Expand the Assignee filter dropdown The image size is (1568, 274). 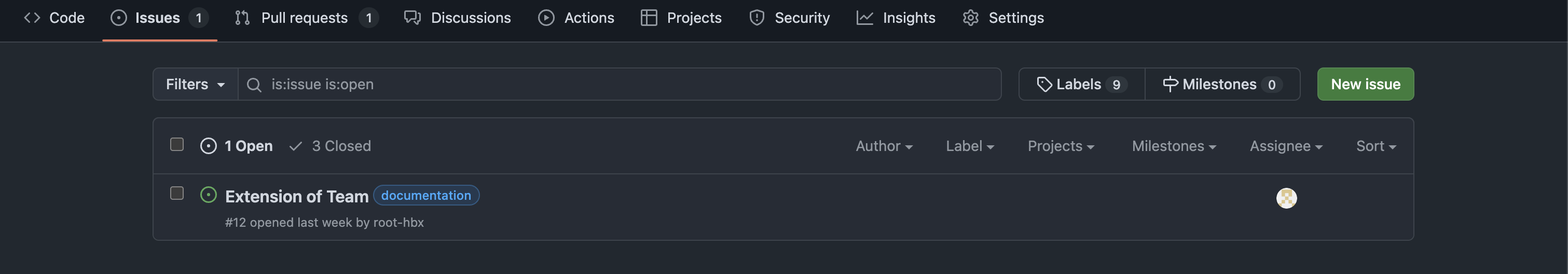(1286, 146)
